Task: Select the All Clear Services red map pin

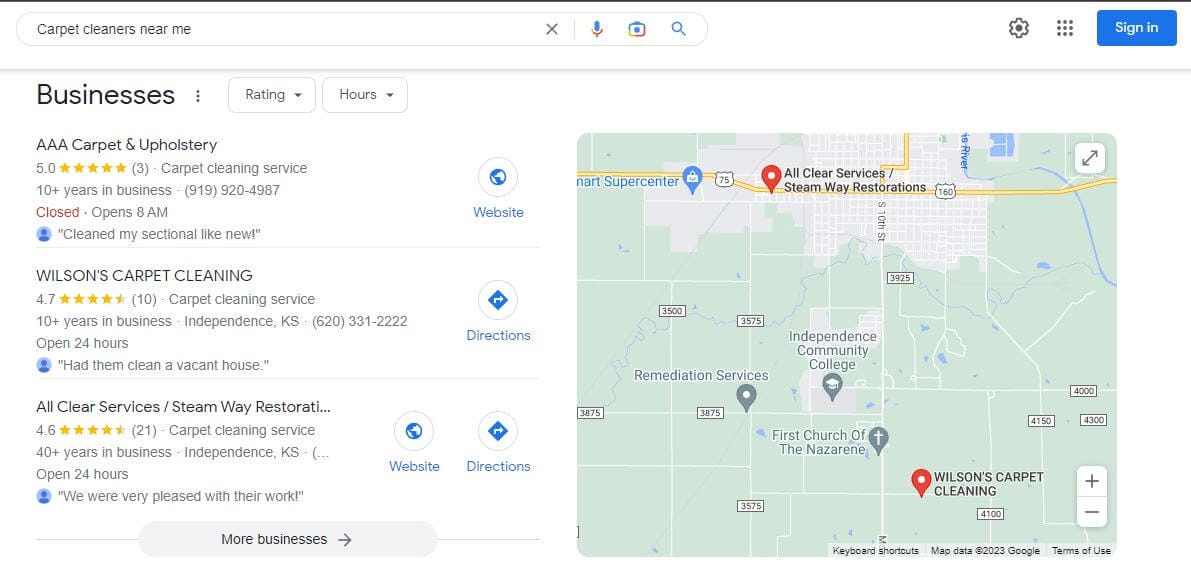Action: tap(772, 179)
